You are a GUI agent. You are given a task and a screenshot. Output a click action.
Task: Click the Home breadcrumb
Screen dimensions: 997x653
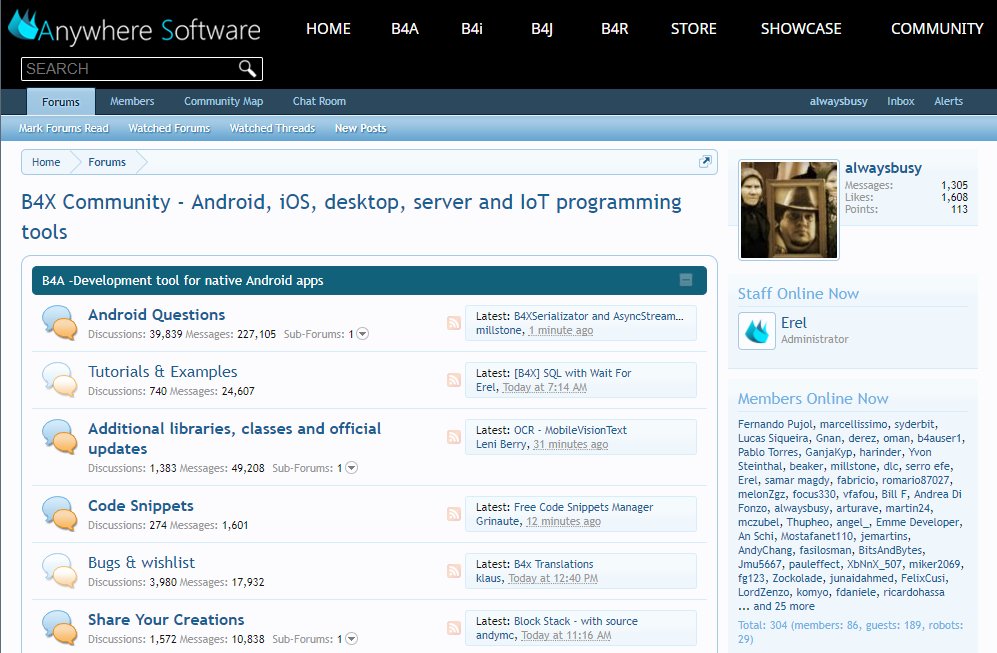(46, 162)
